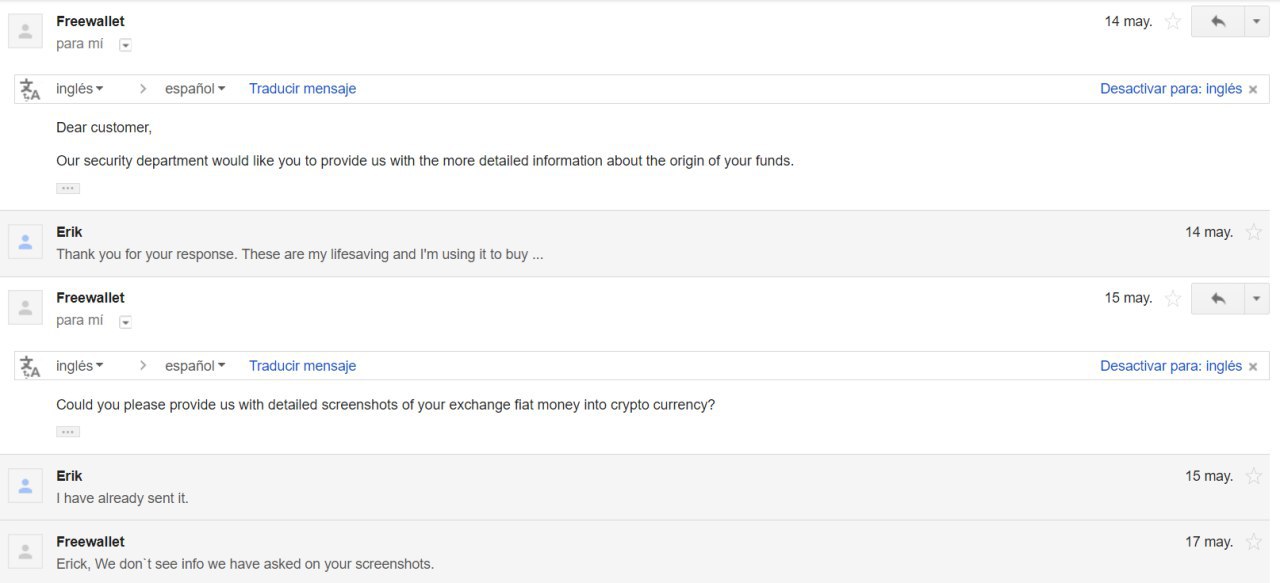Open more options arrow beside second reply button
The width and height of the screenshot is (1280, 583).
[1256, 298]
